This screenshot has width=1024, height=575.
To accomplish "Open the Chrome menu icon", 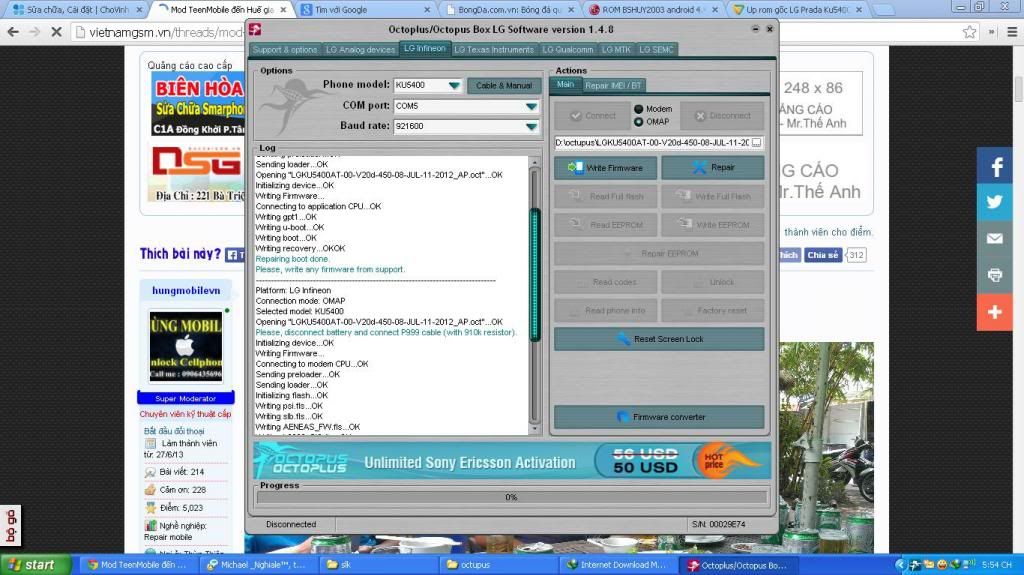I will point(1012,31).
